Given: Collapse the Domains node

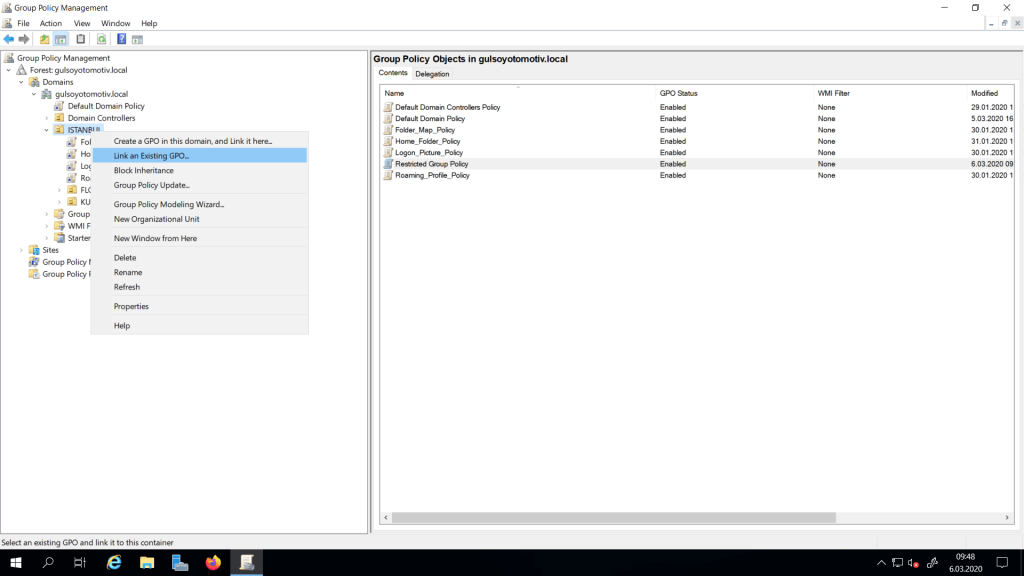Looking at the screenshot, I should (21, 82).
